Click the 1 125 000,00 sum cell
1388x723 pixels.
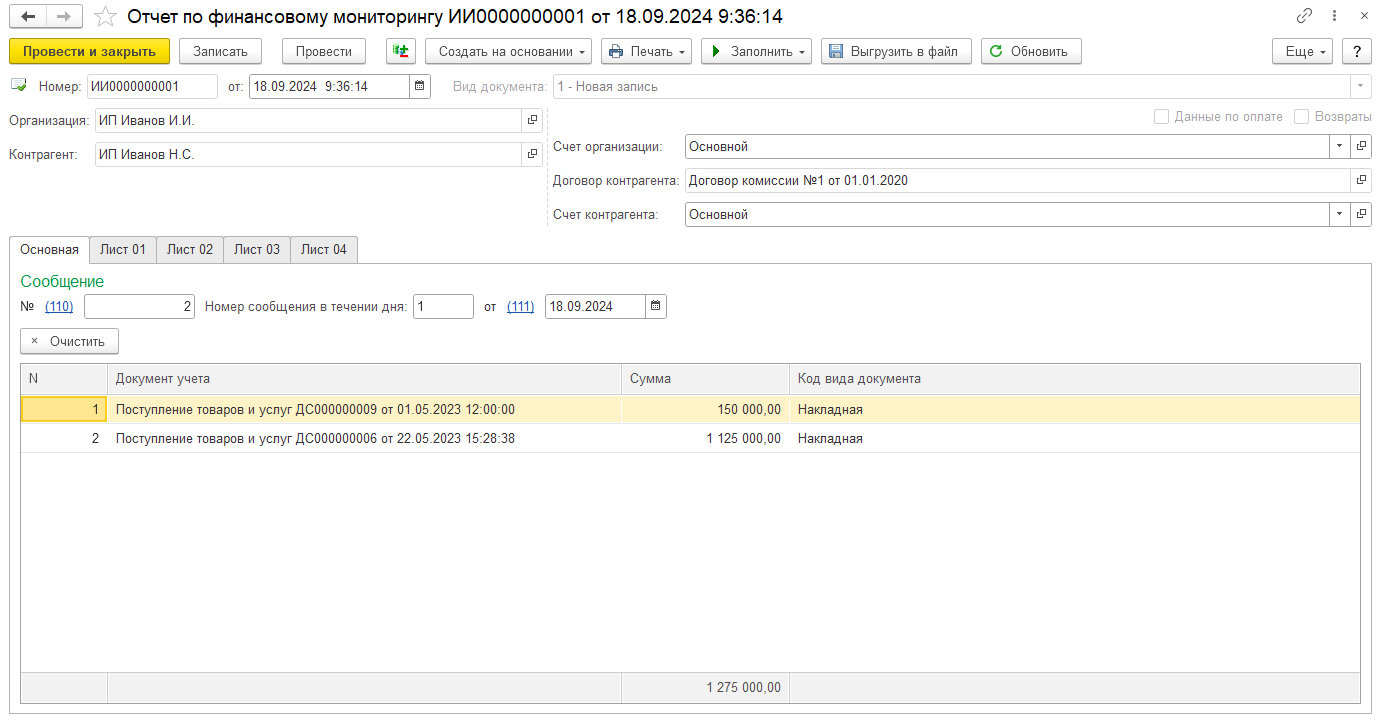tap(705, 438)
